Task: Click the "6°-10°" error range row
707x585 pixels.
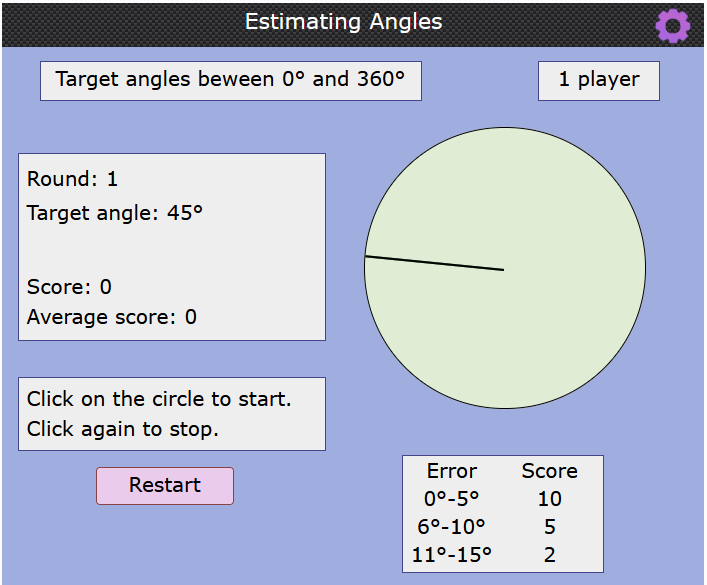Action: coord(452,527)
